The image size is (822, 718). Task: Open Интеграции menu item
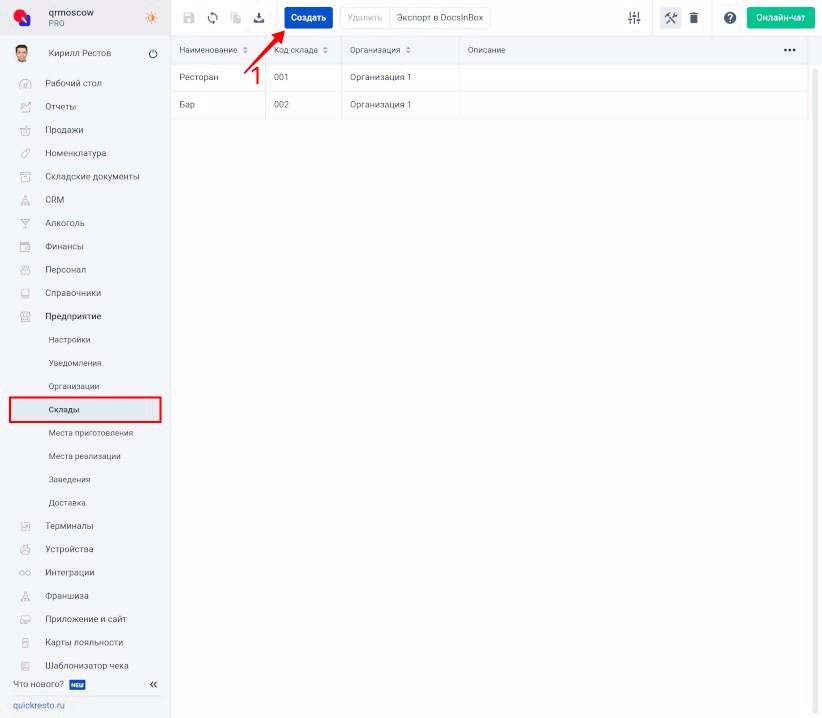[x=70, y=573]
